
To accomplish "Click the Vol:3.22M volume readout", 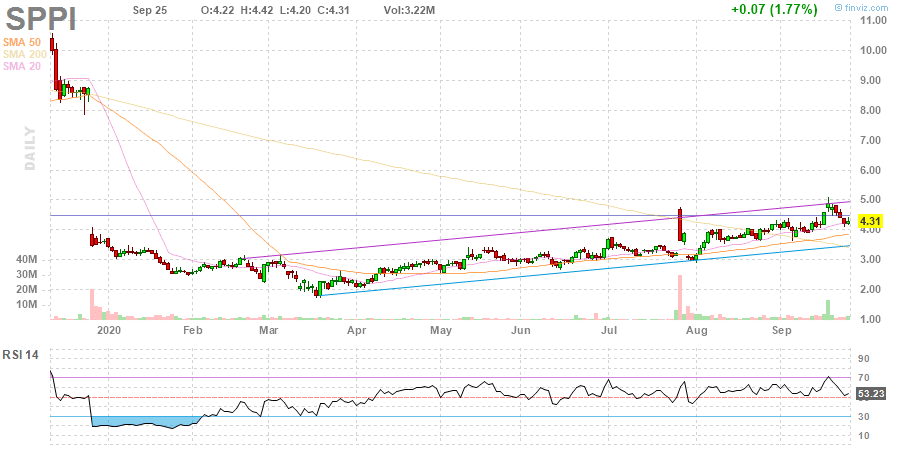I will pyautogui.click(x=409, y=10).
